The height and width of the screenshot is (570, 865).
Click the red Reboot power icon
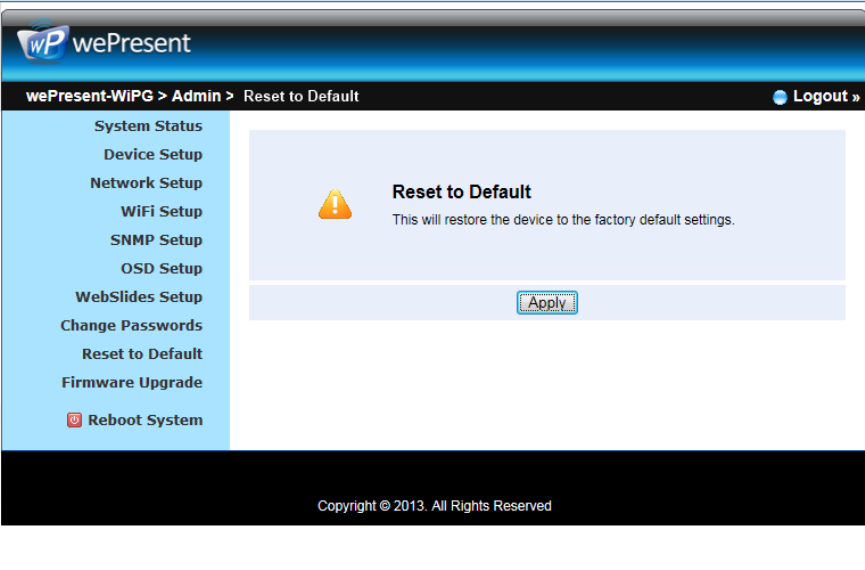pyautogui.click(x=74, y=420)
